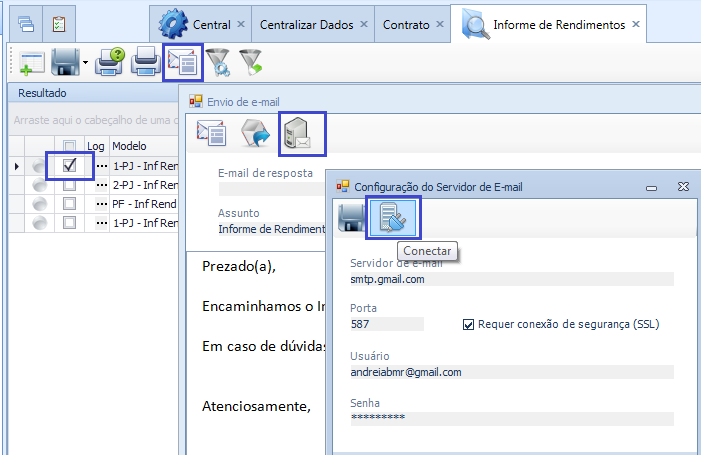This screenshot has height=455, width=701.
Task: Open the cascading windows icon at top left
Action: click(x=25, y=24)
